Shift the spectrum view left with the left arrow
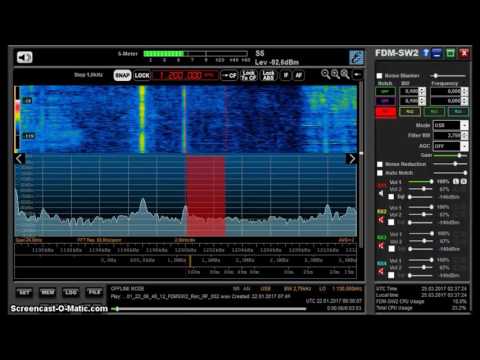The height and width of the screenshot is (360, 480). tap(19, 159)
